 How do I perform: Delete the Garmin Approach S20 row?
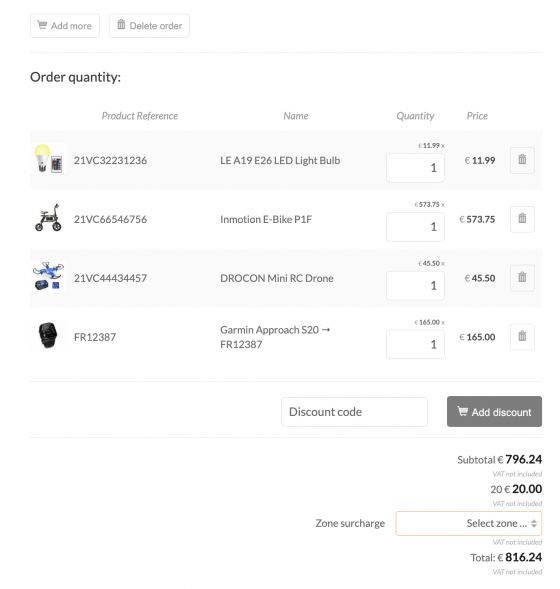(522, 337)
